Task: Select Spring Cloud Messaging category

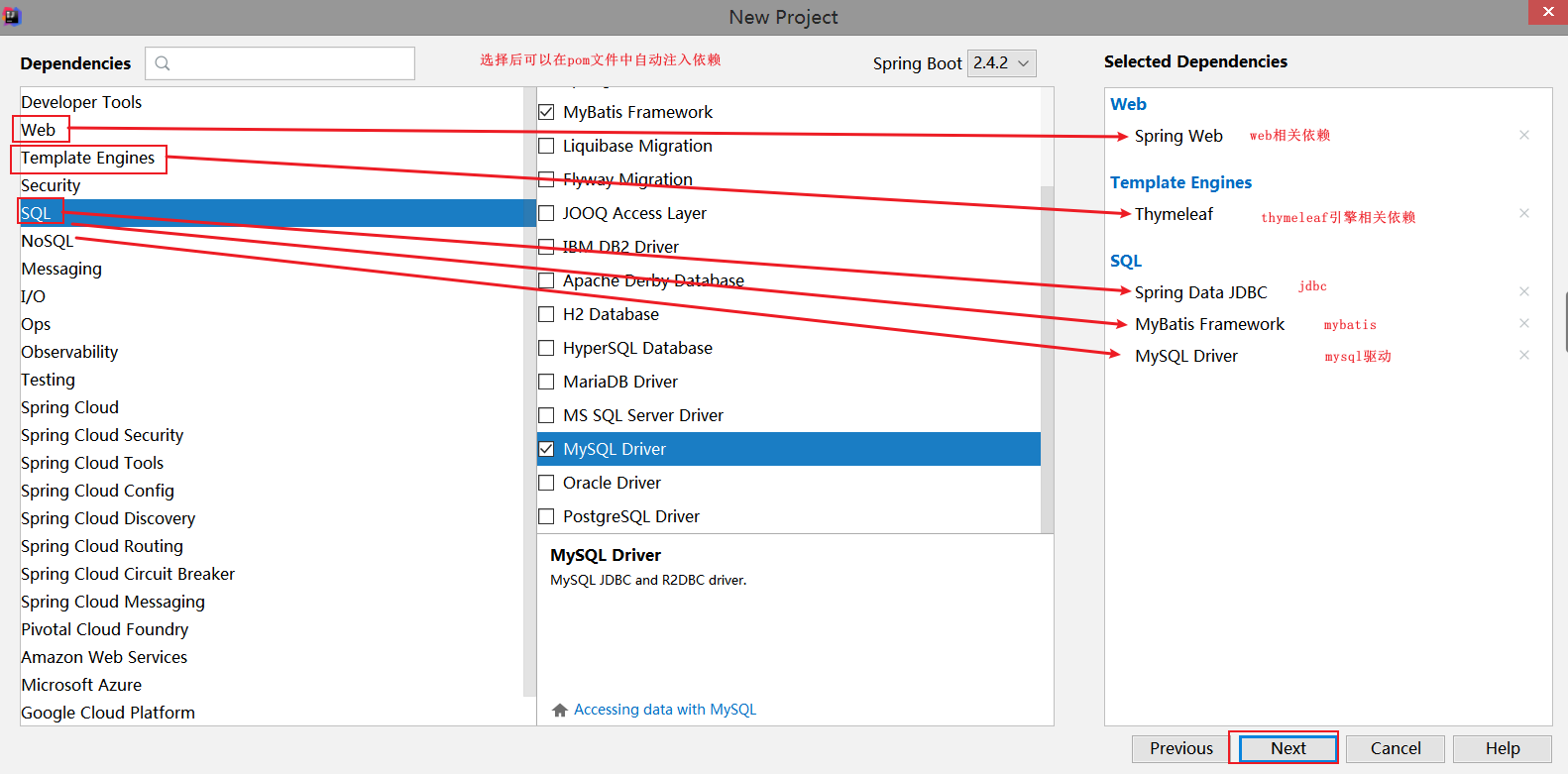Action: pos(113,602)
